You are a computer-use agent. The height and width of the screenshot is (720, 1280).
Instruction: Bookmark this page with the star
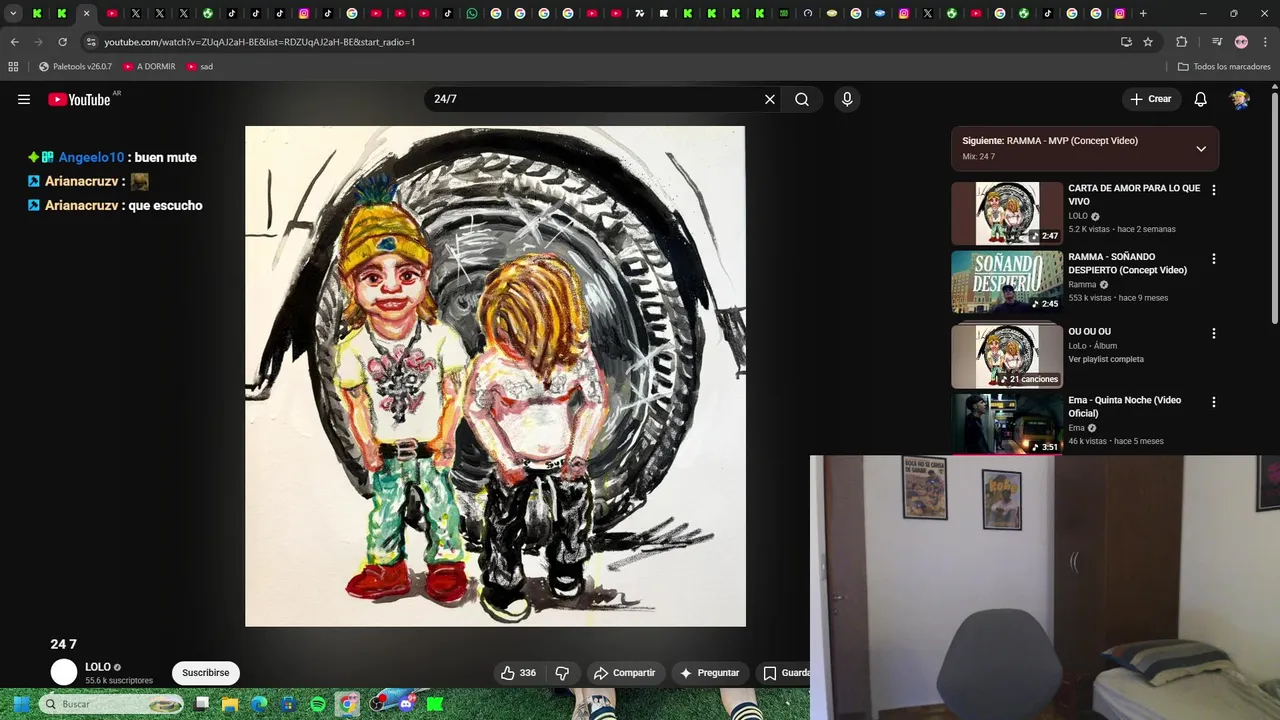1148,42
